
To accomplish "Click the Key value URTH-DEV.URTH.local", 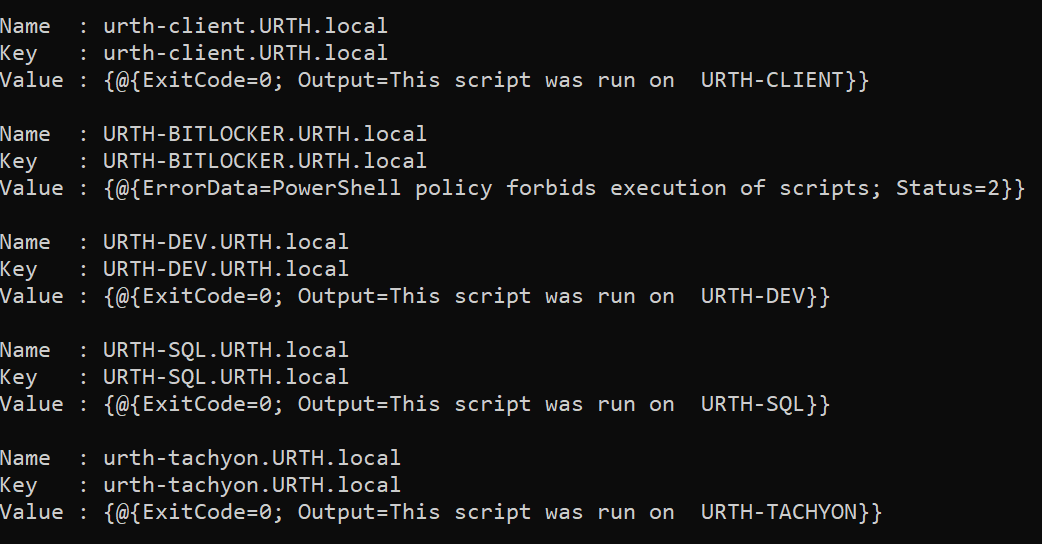I will (x=226, y=269).
